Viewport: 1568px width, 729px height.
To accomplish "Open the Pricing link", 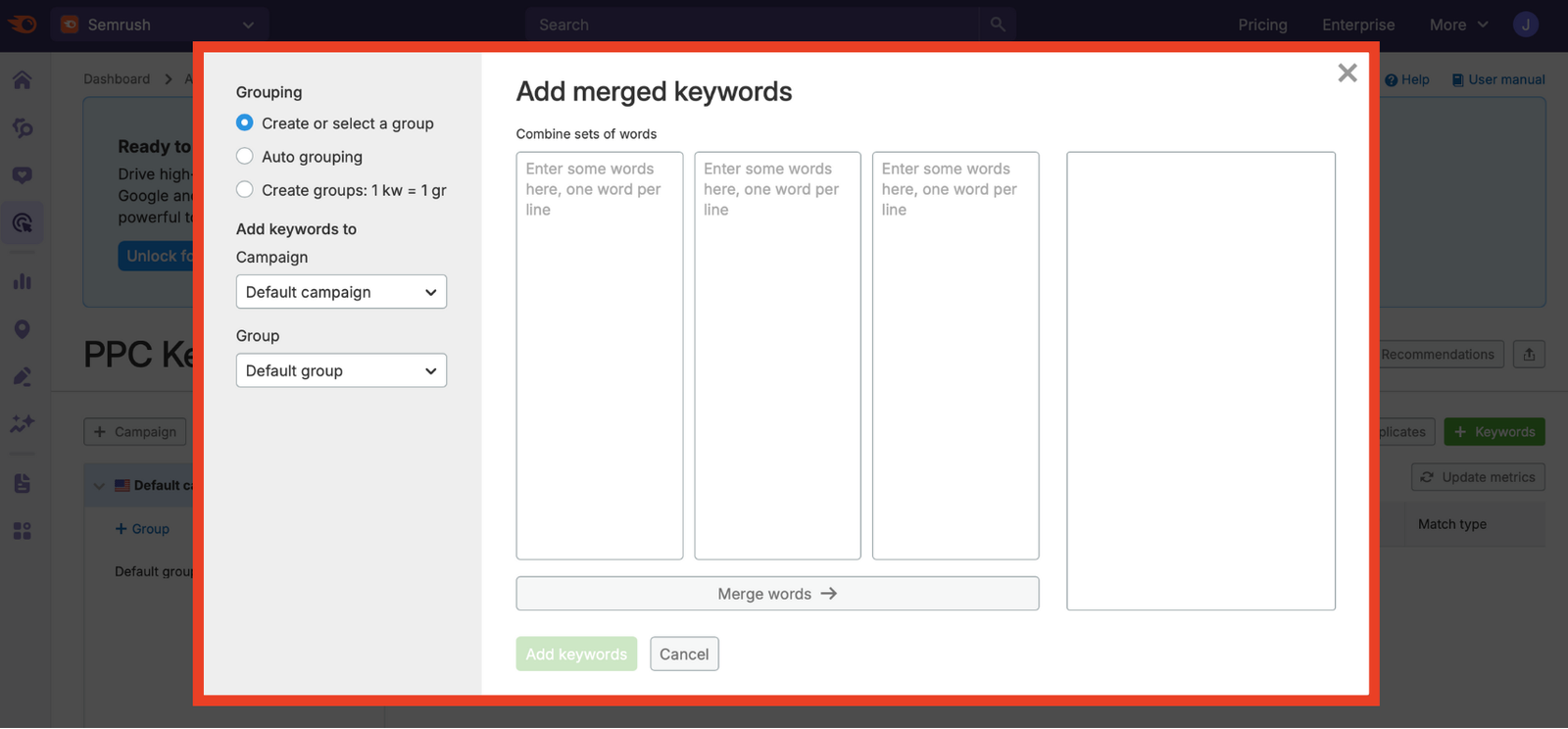I will click(x=1262, y=24).
